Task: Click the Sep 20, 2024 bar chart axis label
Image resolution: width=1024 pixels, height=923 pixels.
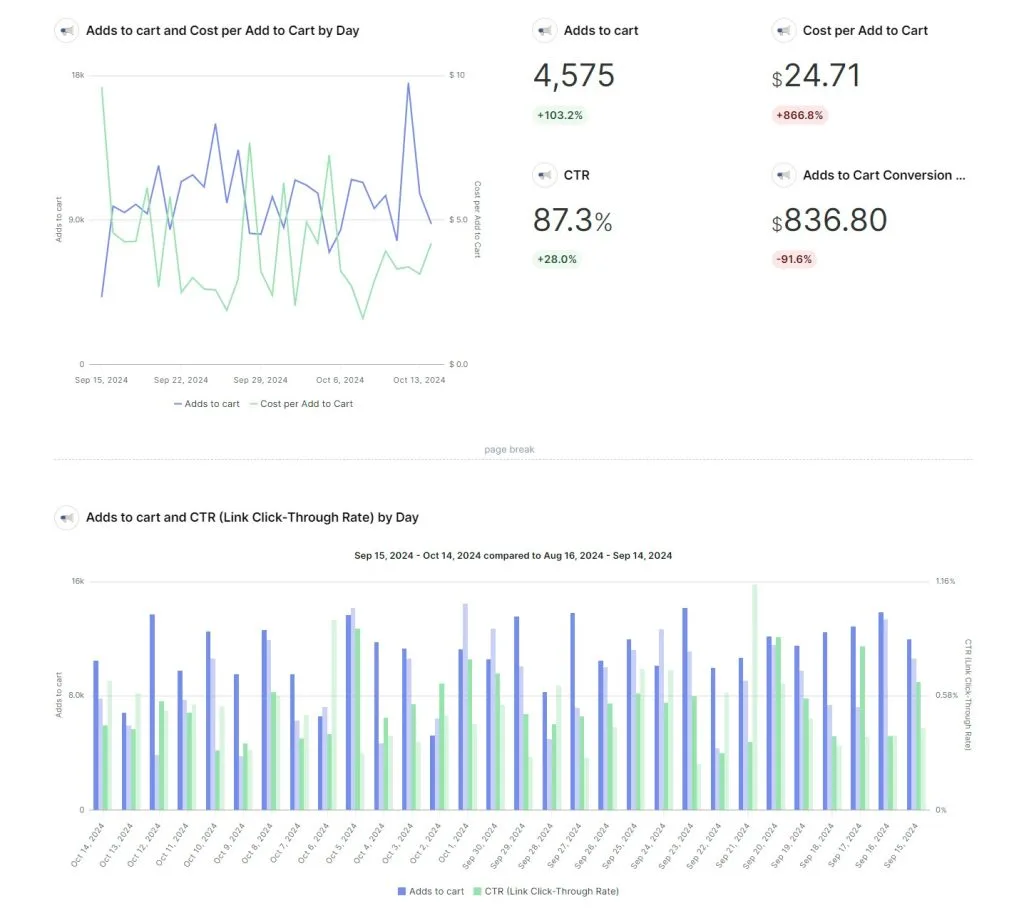Action: (760, 846)
